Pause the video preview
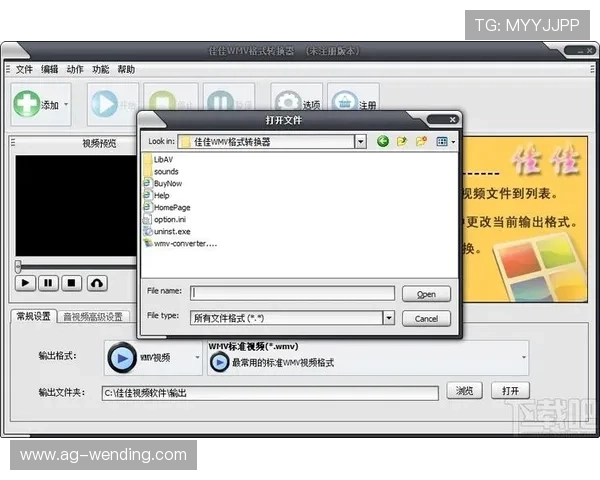Image resolution: width=600 pixels, height=480 pixels. click(x=48, y=283)
